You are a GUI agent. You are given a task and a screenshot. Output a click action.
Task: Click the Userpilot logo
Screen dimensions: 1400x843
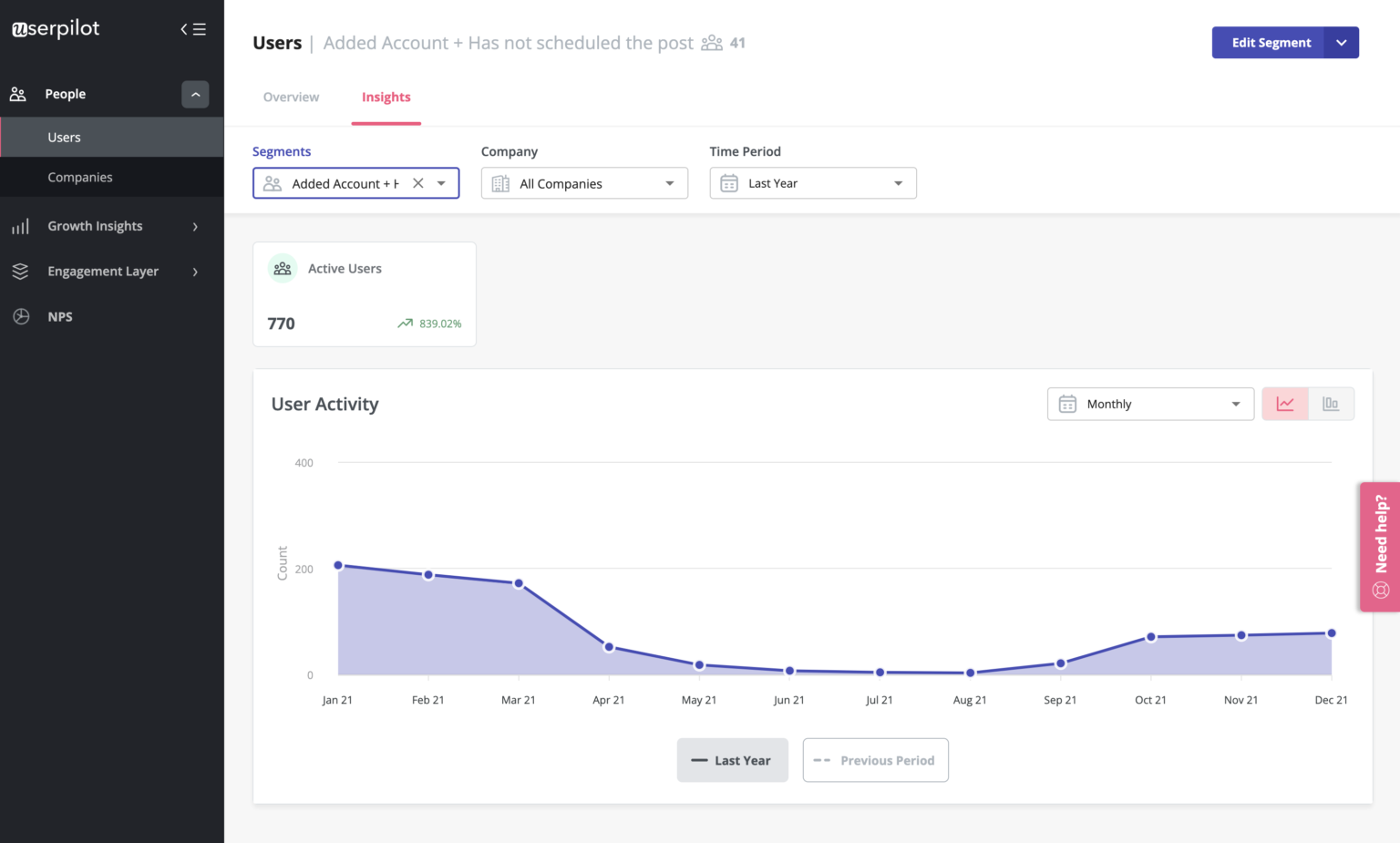click(x=55, y=28)
